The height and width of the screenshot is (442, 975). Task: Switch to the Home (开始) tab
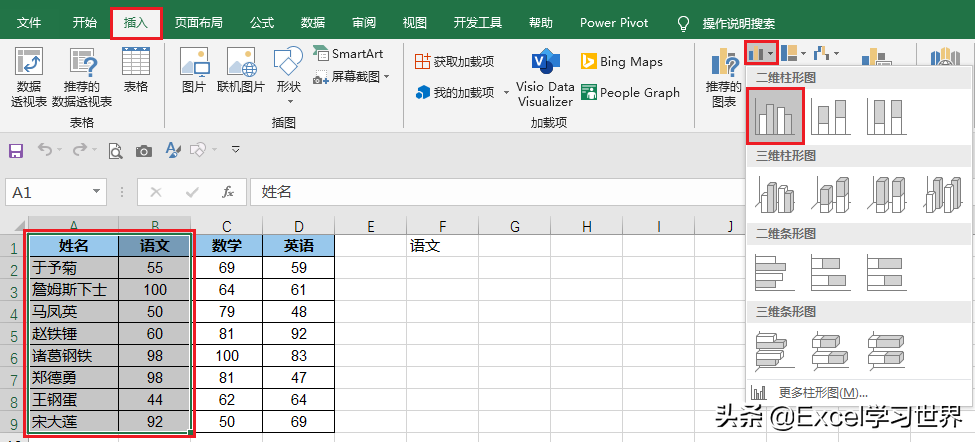(85, 23)
